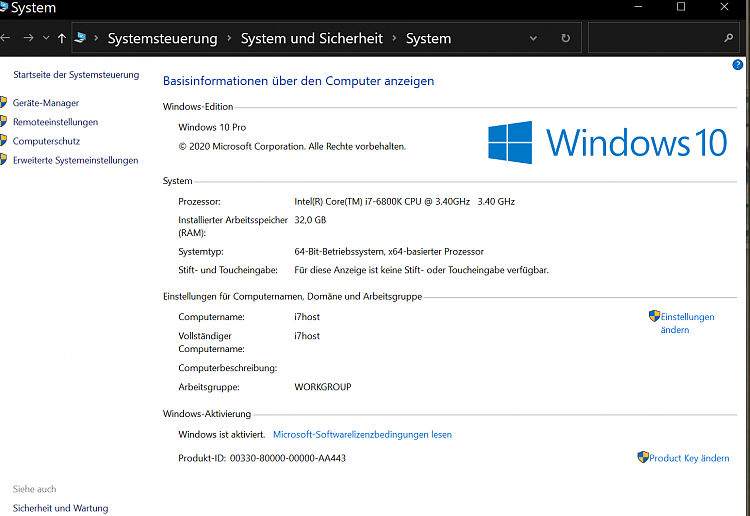750x516 pixels.
Task: Open Startseite der Systemsteuerung
Action: (76, 75)
